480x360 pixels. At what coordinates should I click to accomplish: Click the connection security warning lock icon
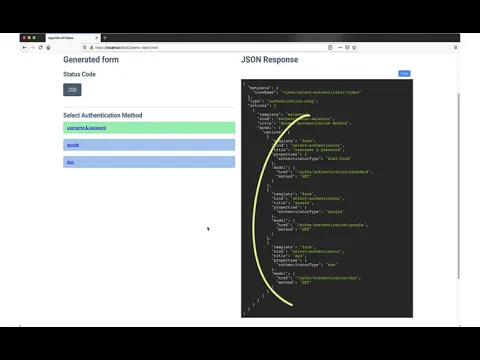click(92, 47)
